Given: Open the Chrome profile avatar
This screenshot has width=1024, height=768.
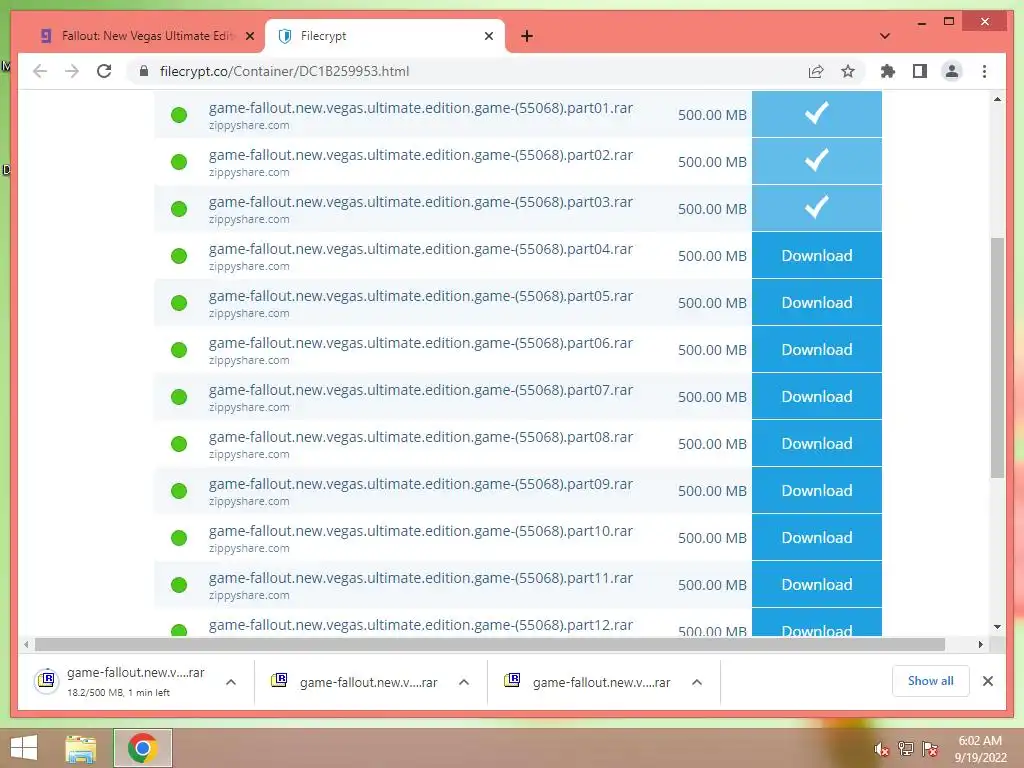Looking at the screenshot, I should coord(952,71).
